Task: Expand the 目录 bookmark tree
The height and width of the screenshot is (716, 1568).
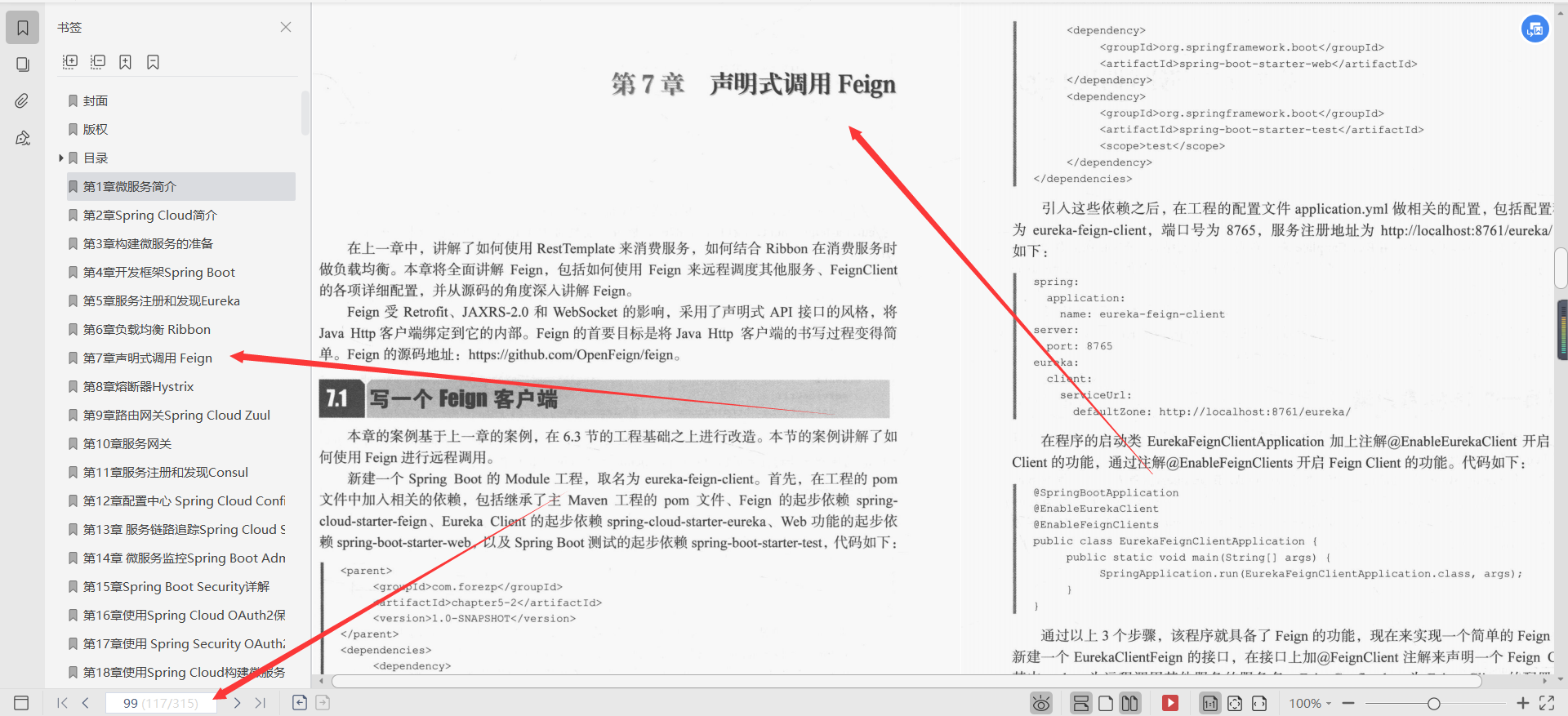Action: coord(60,158)
